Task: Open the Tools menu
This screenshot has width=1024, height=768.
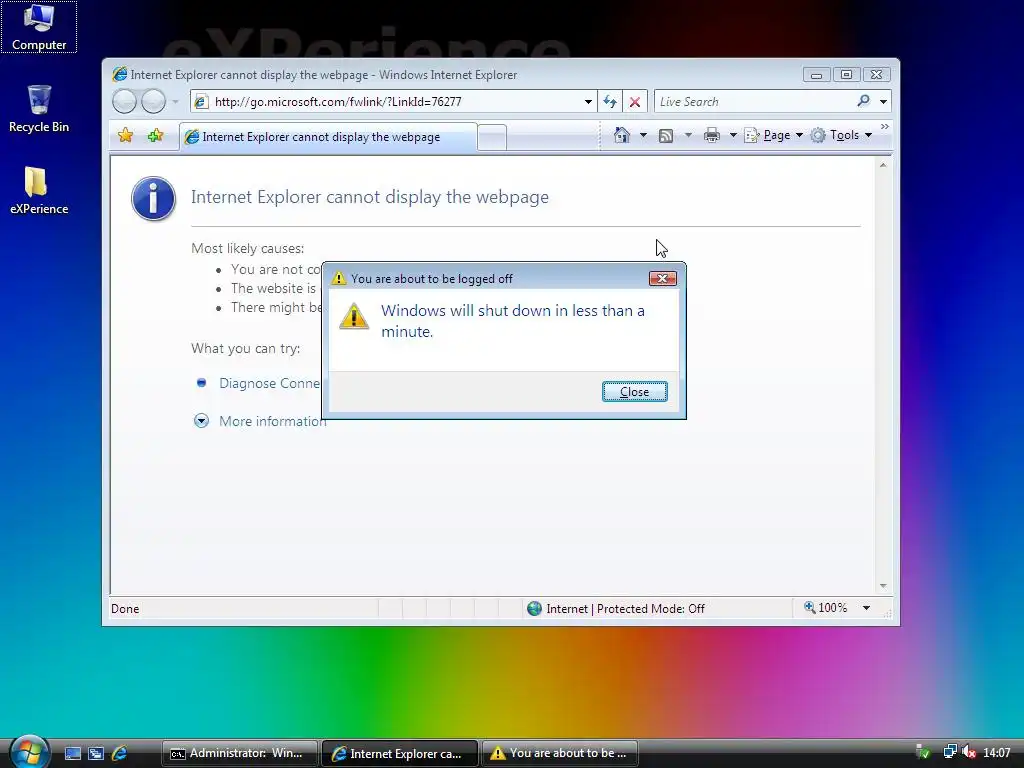Action: tap(841, 135)
